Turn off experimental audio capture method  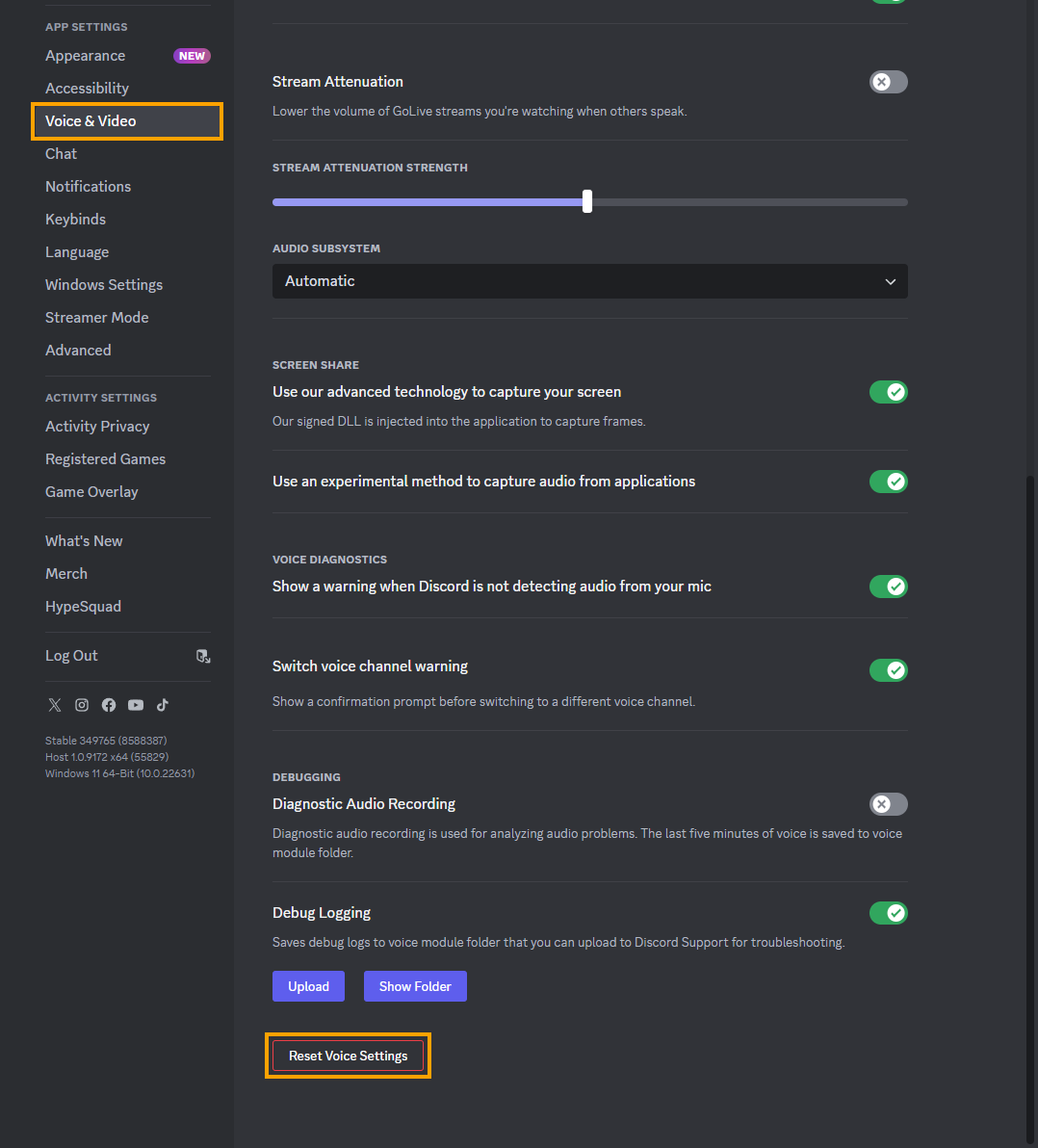click(x=888, y=482)
